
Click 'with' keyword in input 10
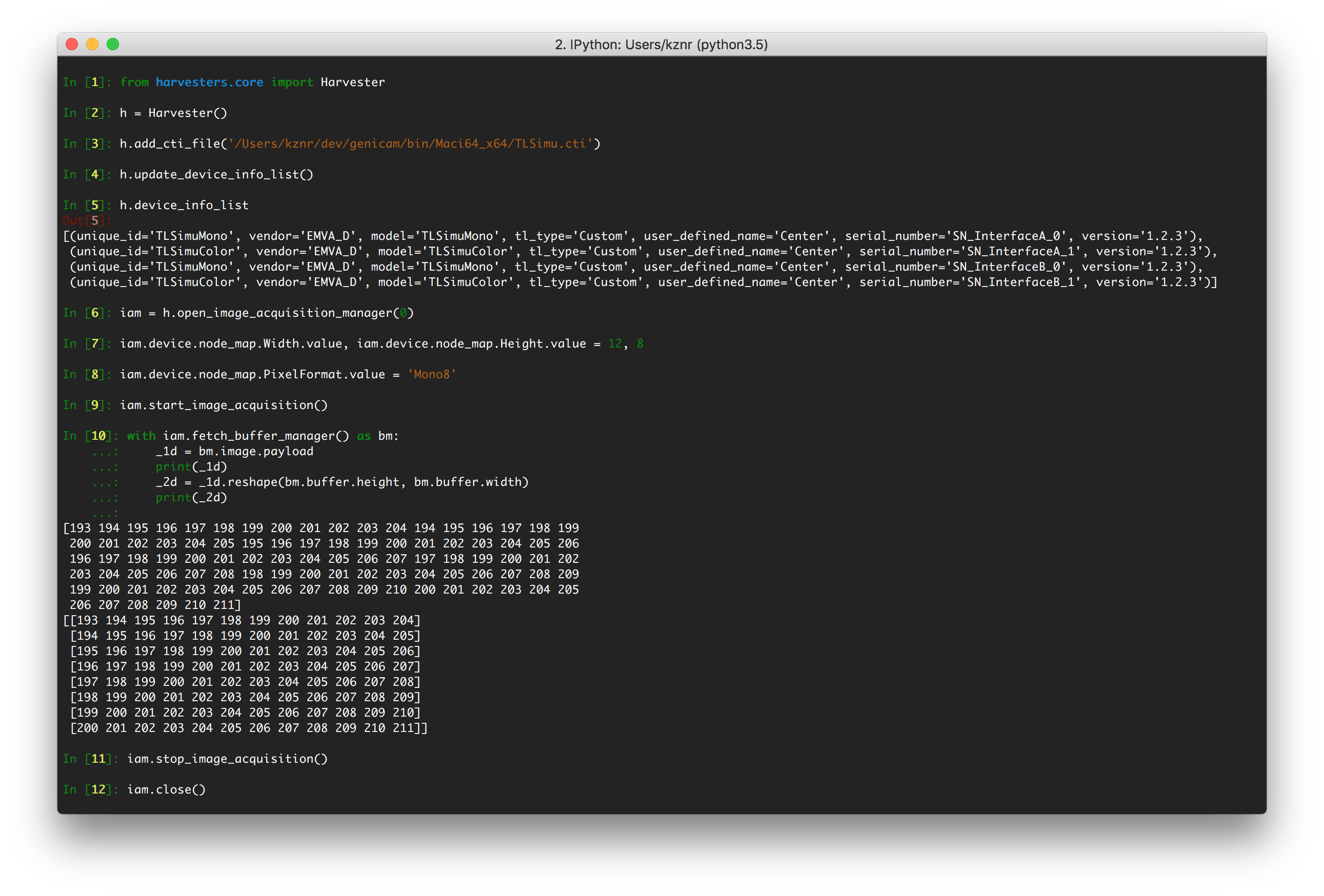[141, 436]
